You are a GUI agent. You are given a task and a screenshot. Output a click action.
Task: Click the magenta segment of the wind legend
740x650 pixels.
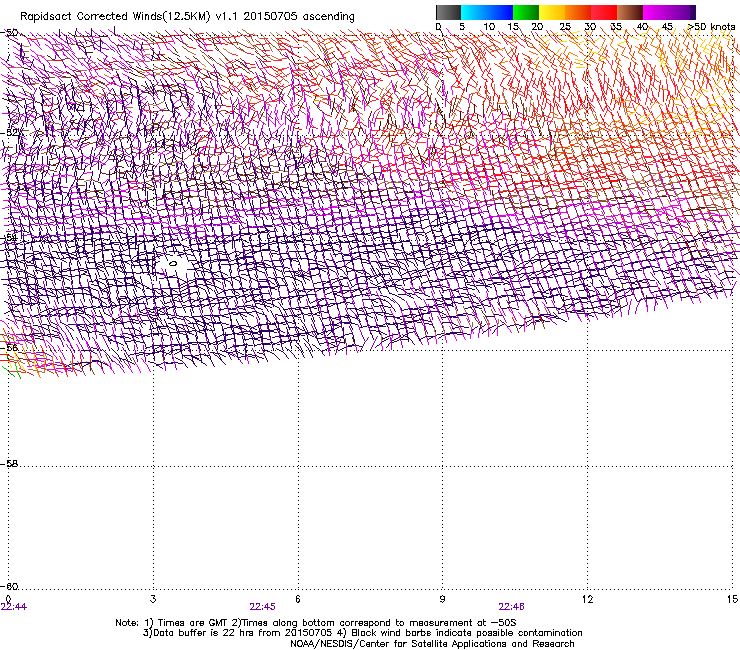656,12
